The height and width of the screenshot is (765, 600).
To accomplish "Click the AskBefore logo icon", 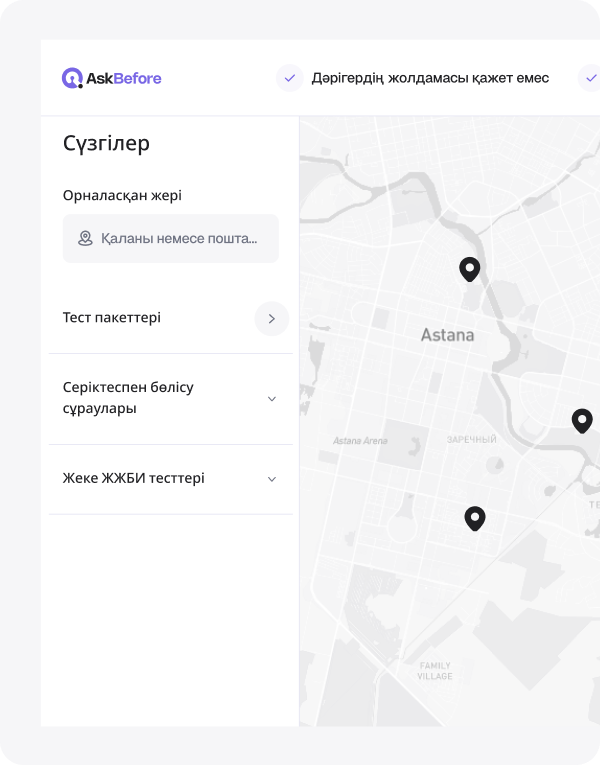I will coord(72,78).
